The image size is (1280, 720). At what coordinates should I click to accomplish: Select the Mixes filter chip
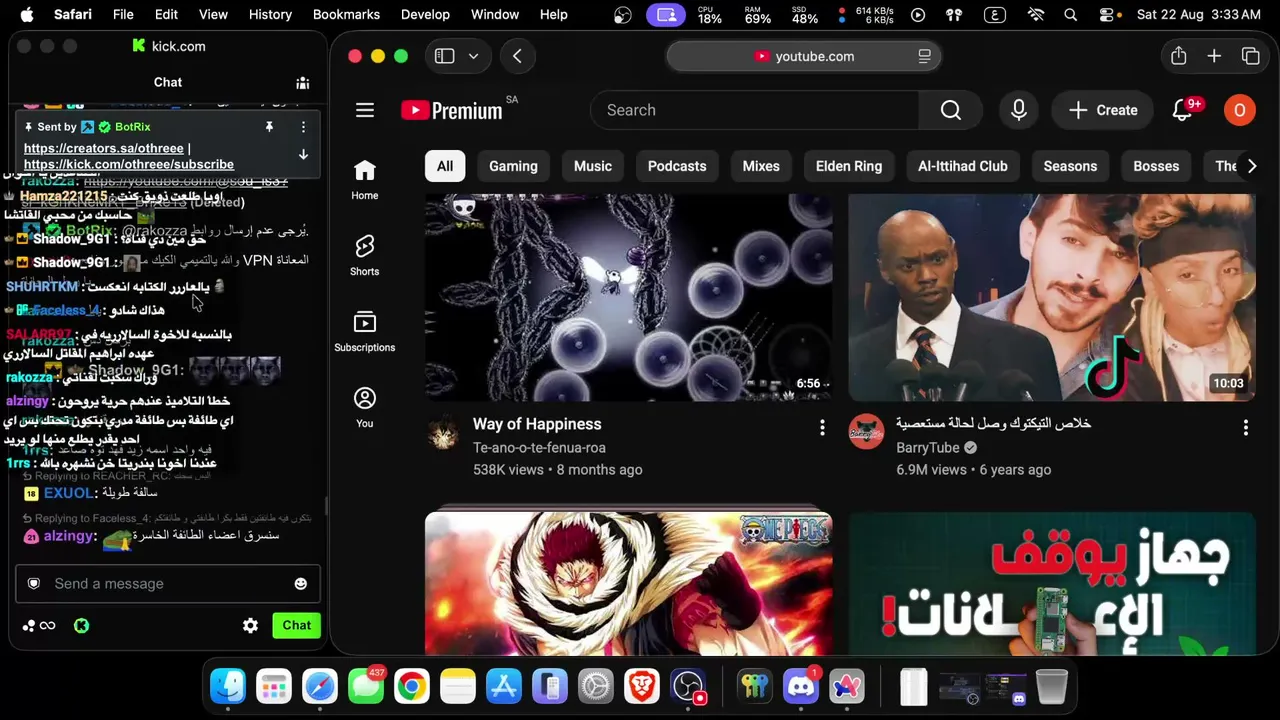pyautogui.click(x=761, y=166)
